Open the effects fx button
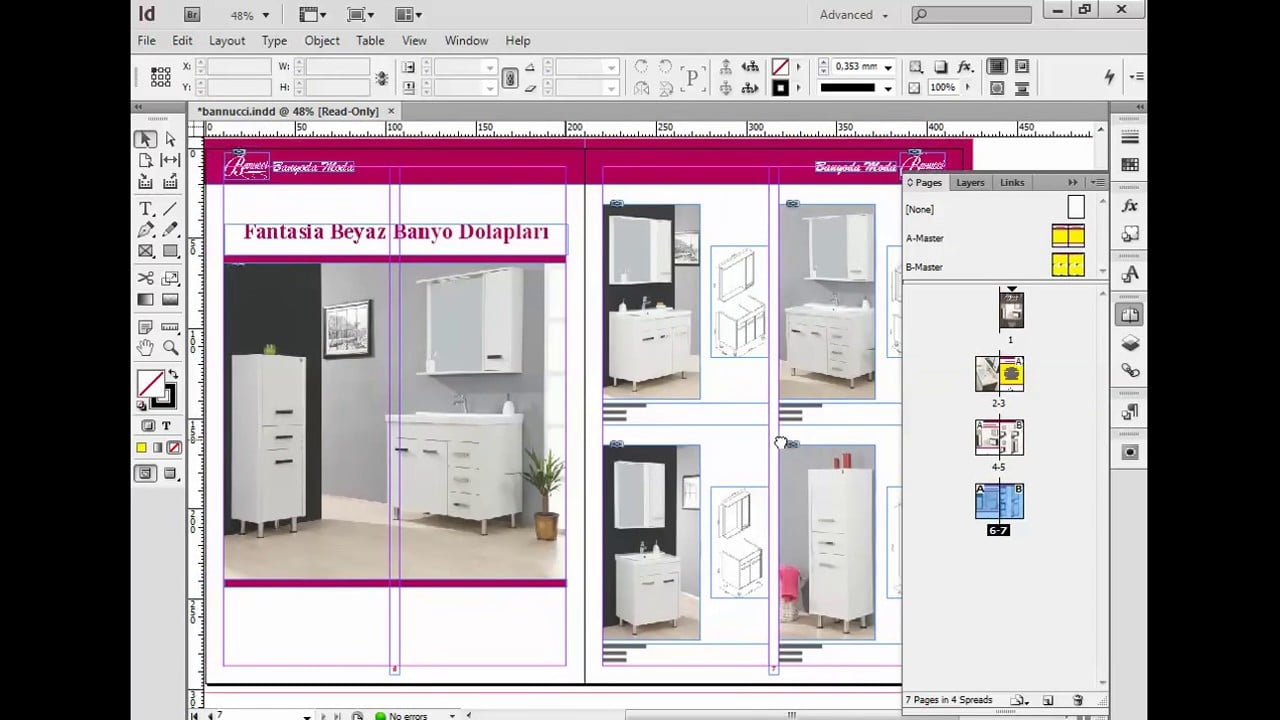Viewport: 1280px width, 720px height. [965, 67]
